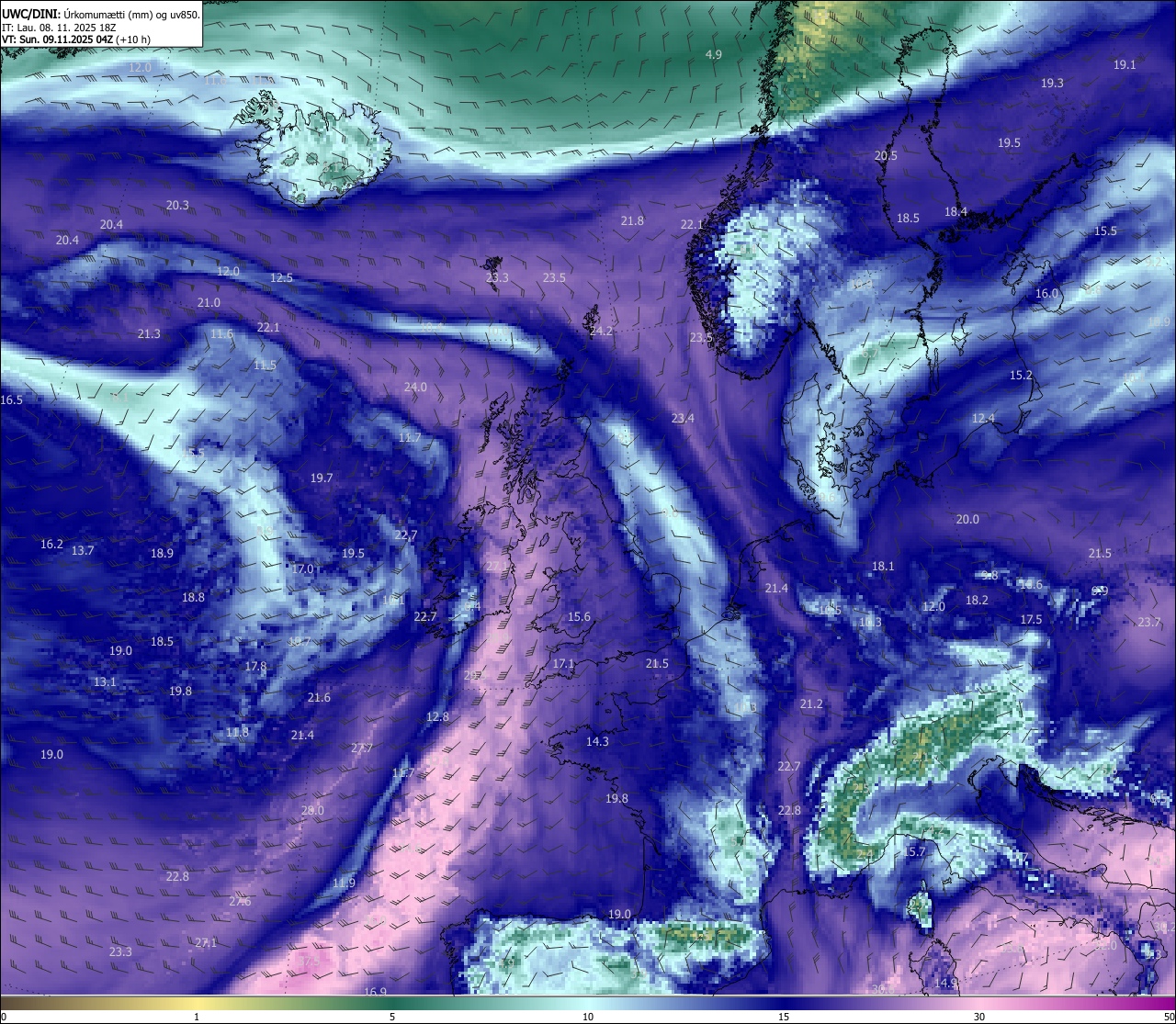This screenshot has width=1176, height=1024.
Task: Click the 14.3 value over Brittany
Action: pos(597,742)
